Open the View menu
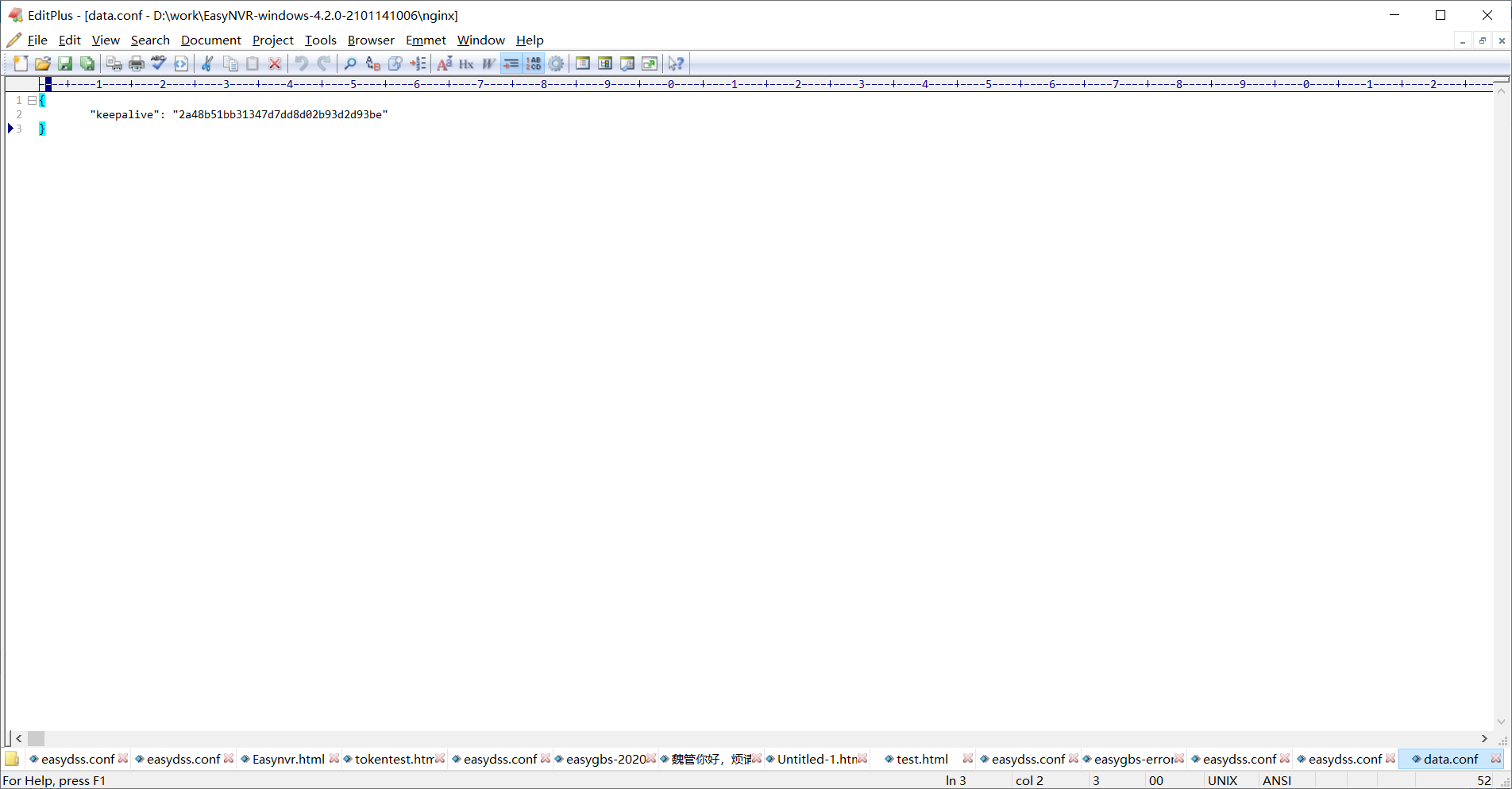Screen dimensions: 1512x789 coord(106,40)
